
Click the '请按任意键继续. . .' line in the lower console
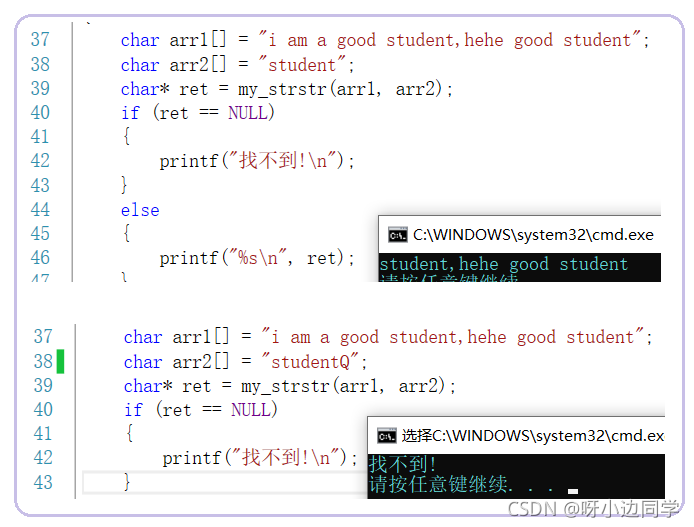[x=461, y=484]
